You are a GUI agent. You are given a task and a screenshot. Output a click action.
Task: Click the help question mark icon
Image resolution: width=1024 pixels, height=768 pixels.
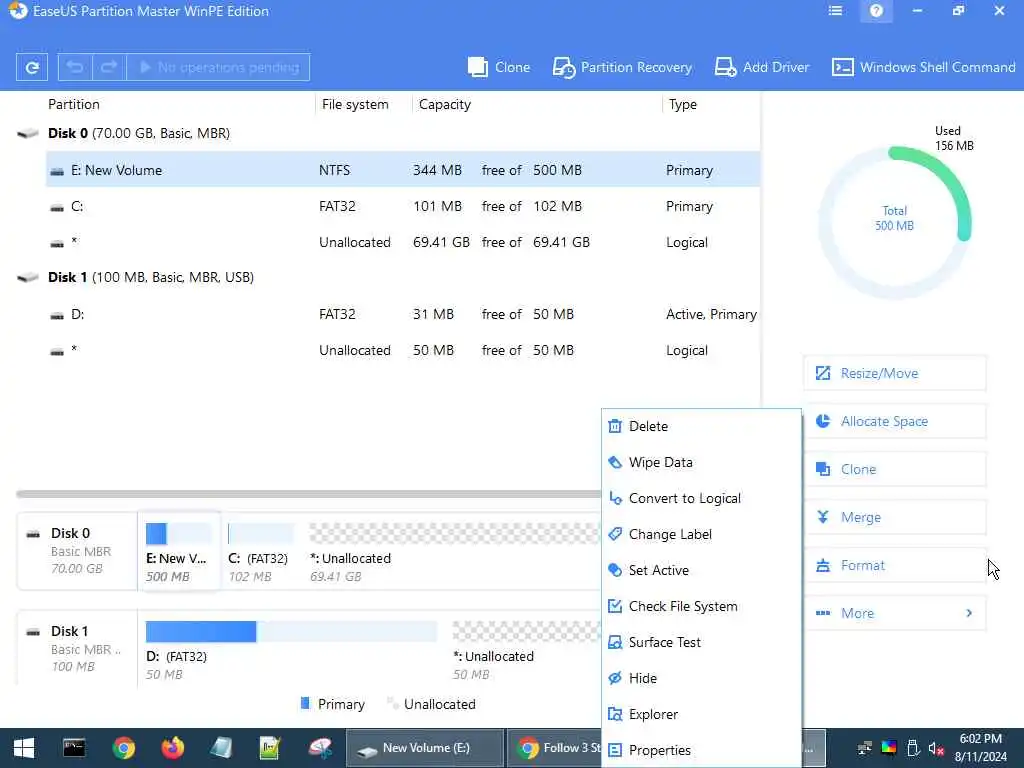(876, 11)
